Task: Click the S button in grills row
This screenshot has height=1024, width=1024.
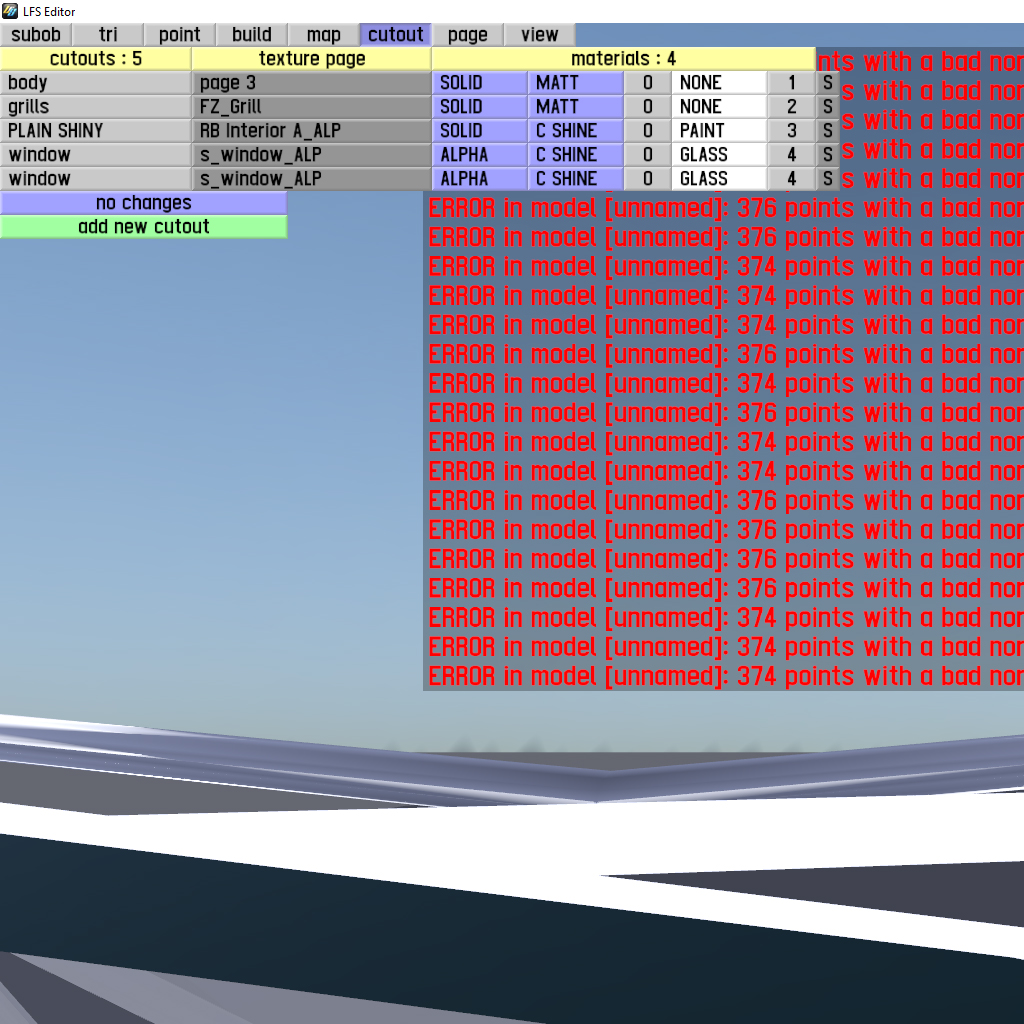Action: point(827,107)
